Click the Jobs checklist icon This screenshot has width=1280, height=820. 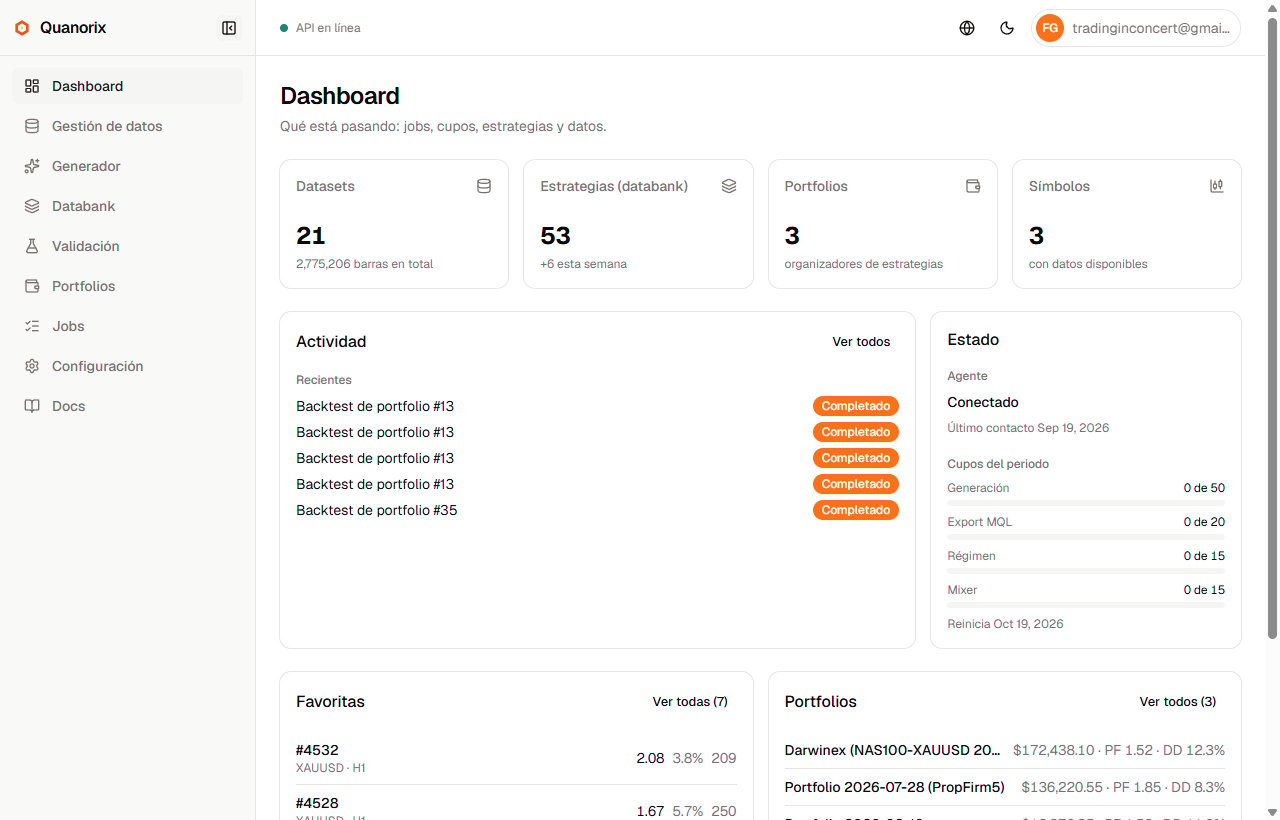(32, 326)
